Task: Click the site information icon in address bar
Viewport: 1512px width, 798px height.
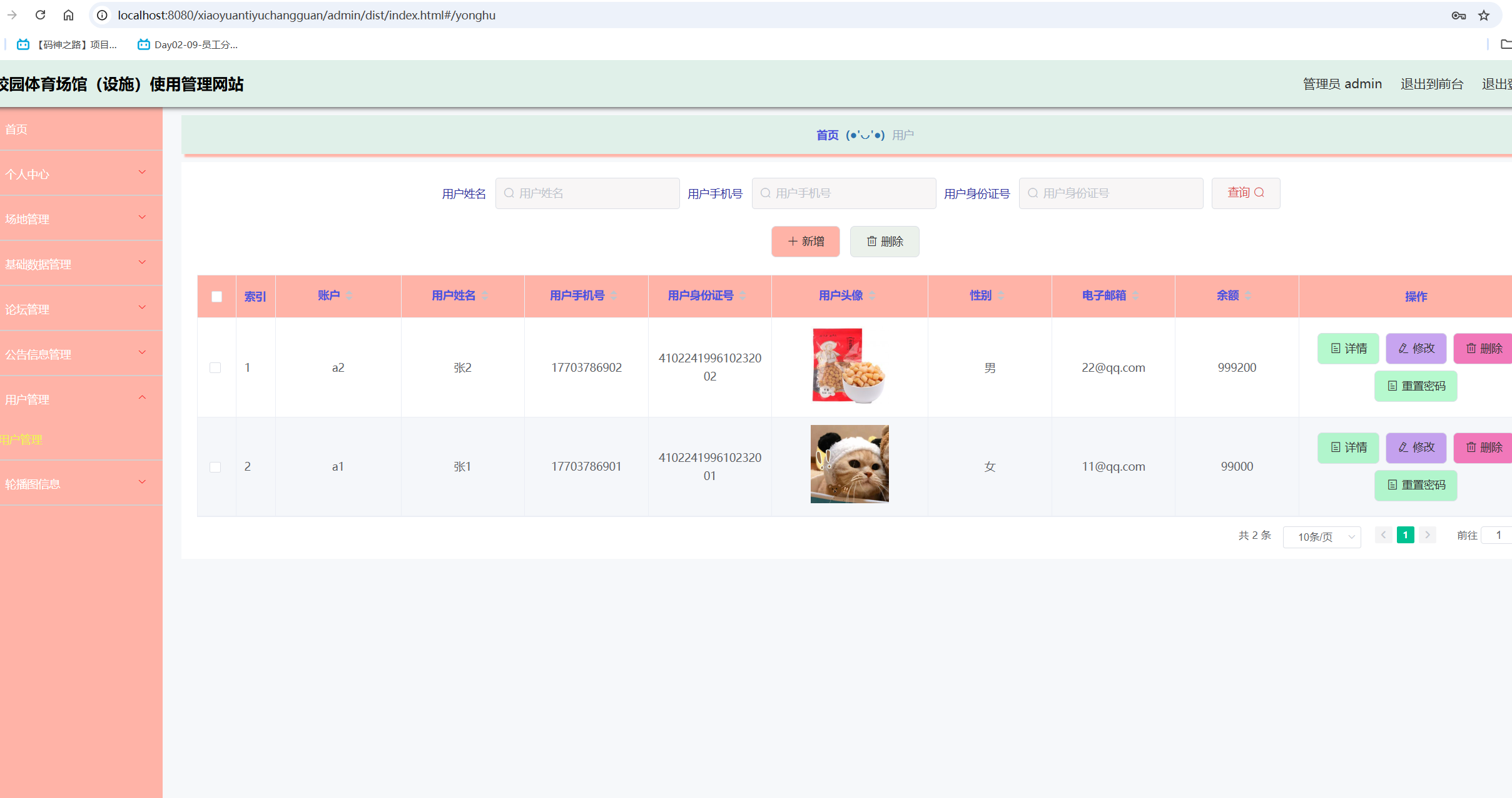Action: coord(102,15)
